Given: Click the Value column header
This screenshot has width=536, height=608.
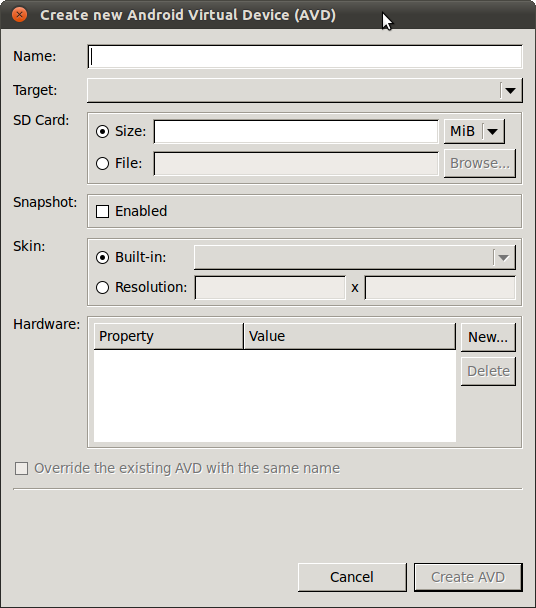Looking at the screenshot, I should pos(349,336).
